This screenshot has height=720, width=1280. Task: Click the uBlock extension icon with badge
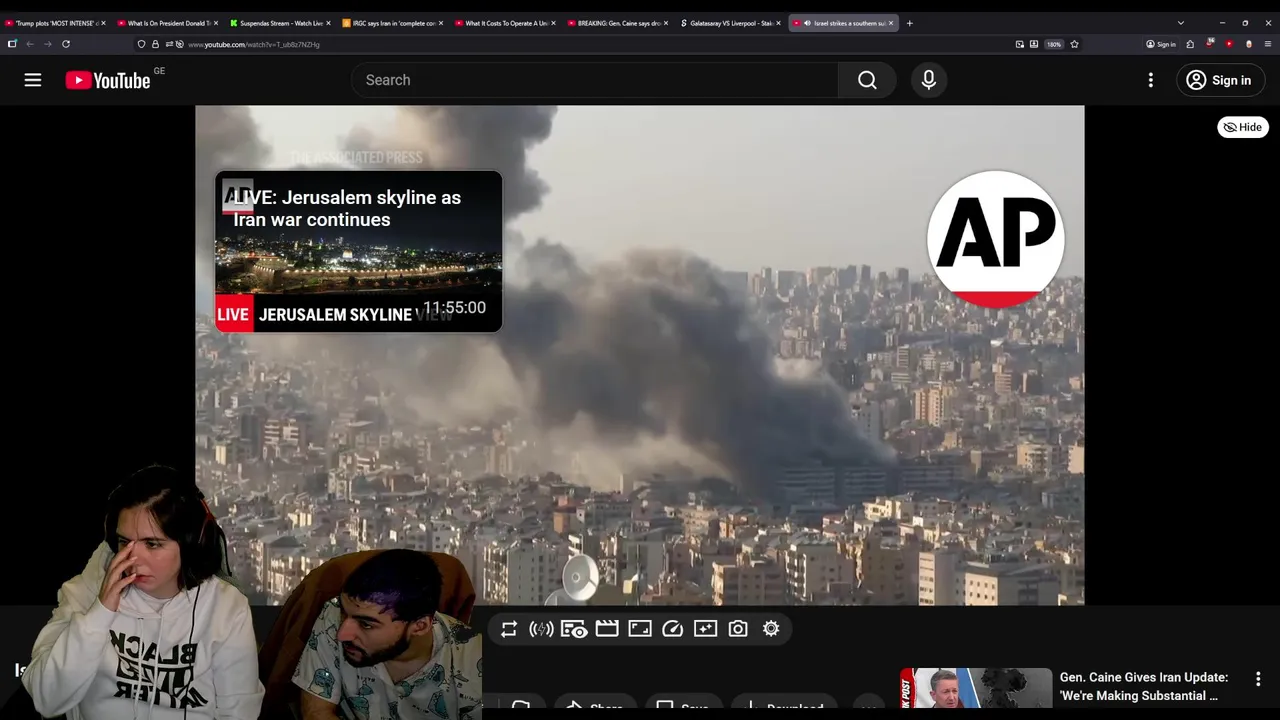(x=1210, y=44)
